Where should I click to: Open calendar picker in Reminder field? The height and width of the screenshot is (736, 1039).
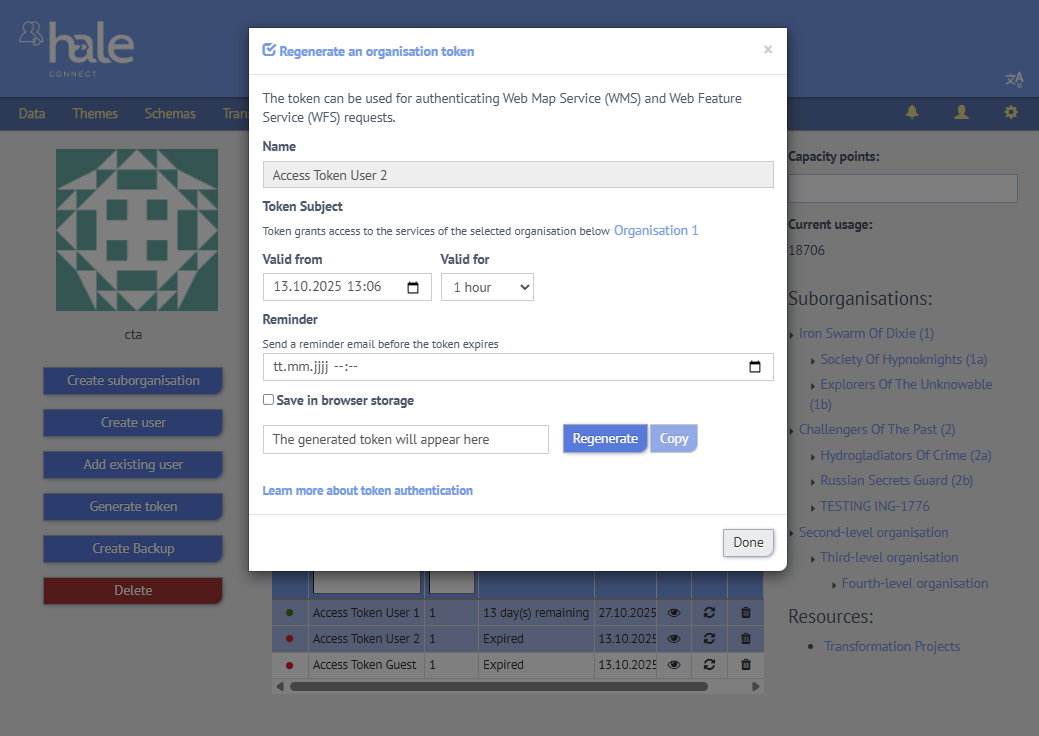[755, 367]
